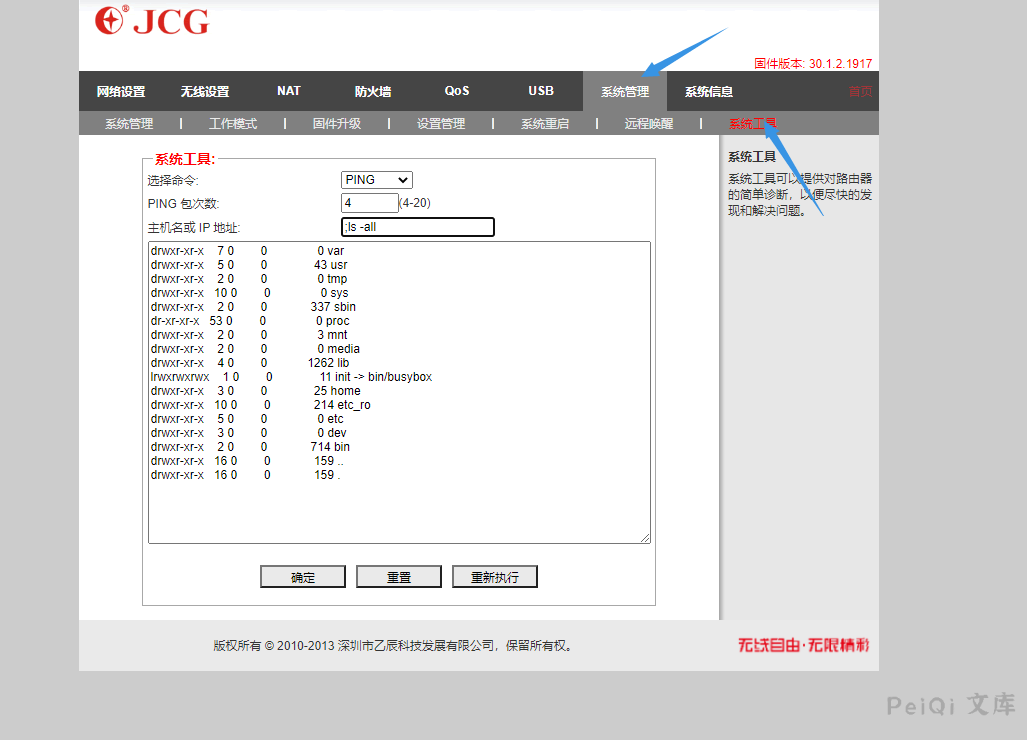Open 设置管理 in the submenu

coord(441,124)
